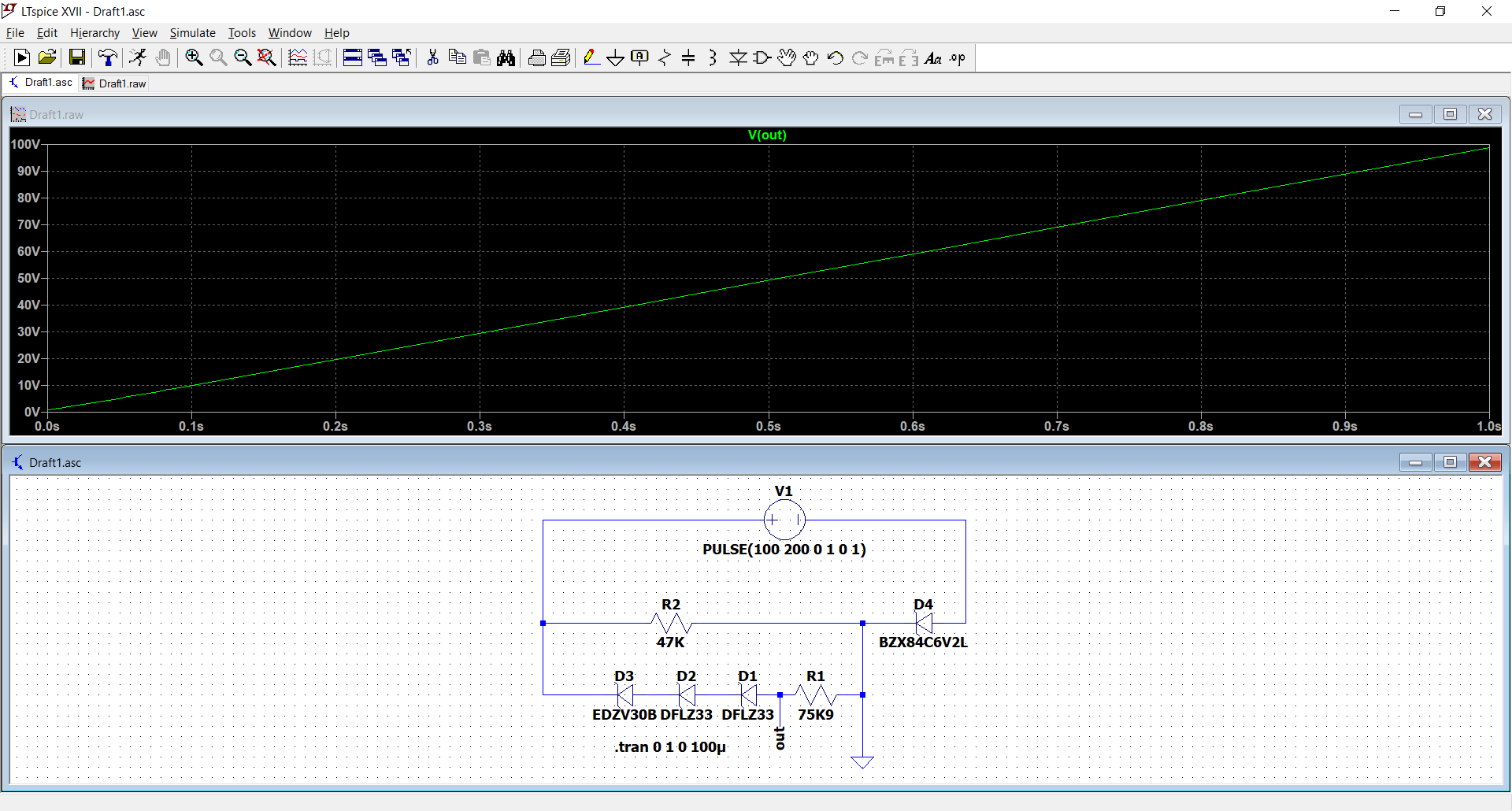This screenshot has height=811, width=1512.
Task: Minimize the Draft1.asc schematic window
Action: coord(1415,462)
